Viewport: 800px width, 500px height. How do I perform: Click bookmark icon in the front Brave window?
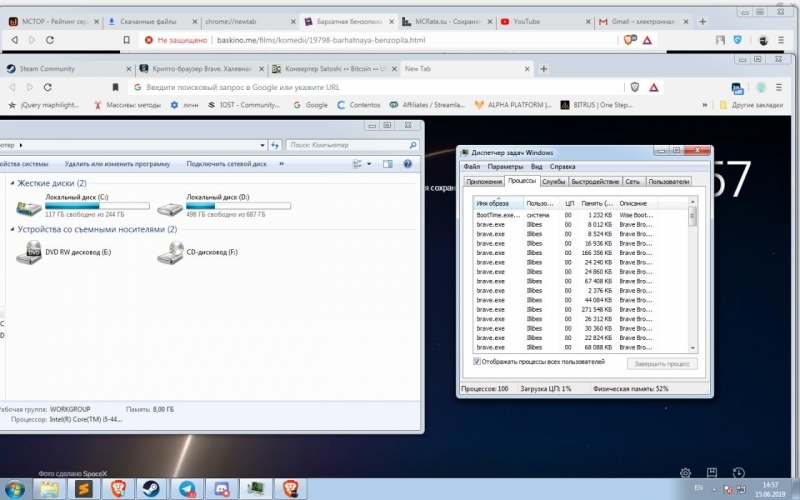(x=115, y=87)
